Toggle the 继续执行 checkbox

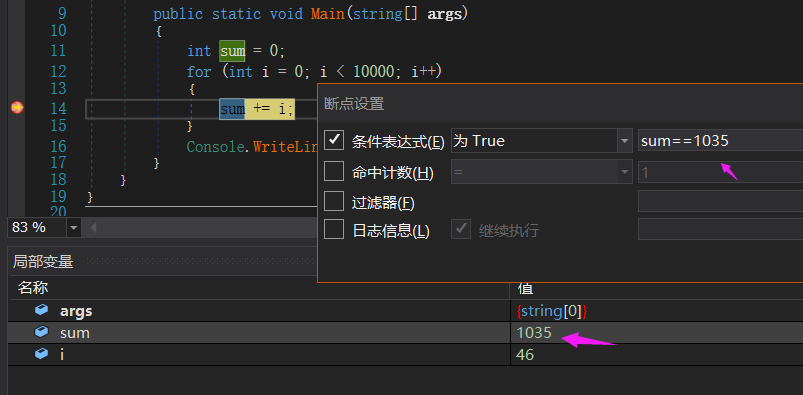pyautogui.click(x=461, y=229)
